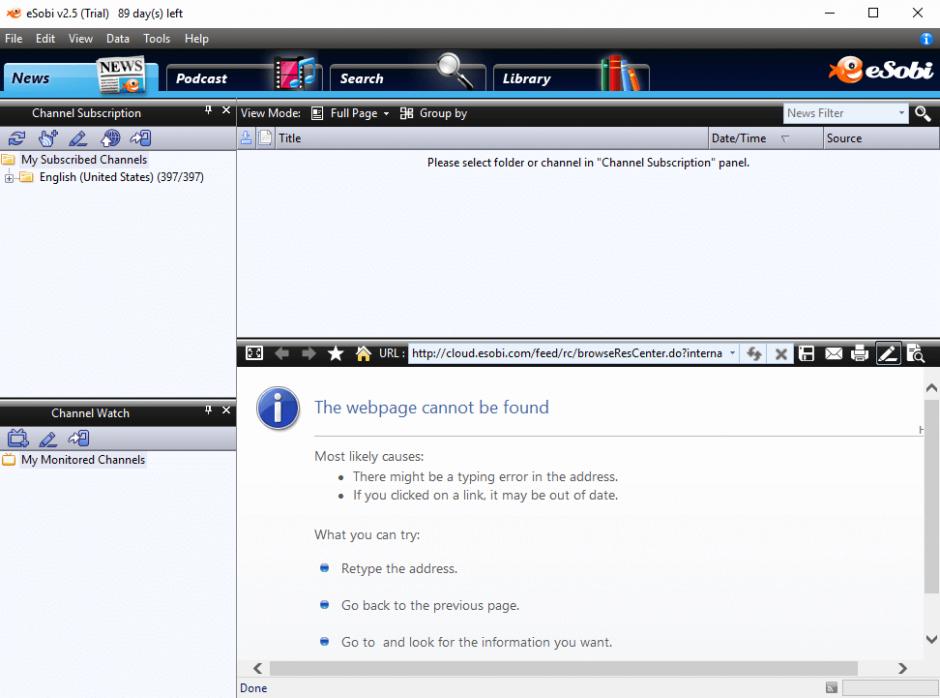
Task: Select My Subscribed Channels folder
Action: point(84,160)
